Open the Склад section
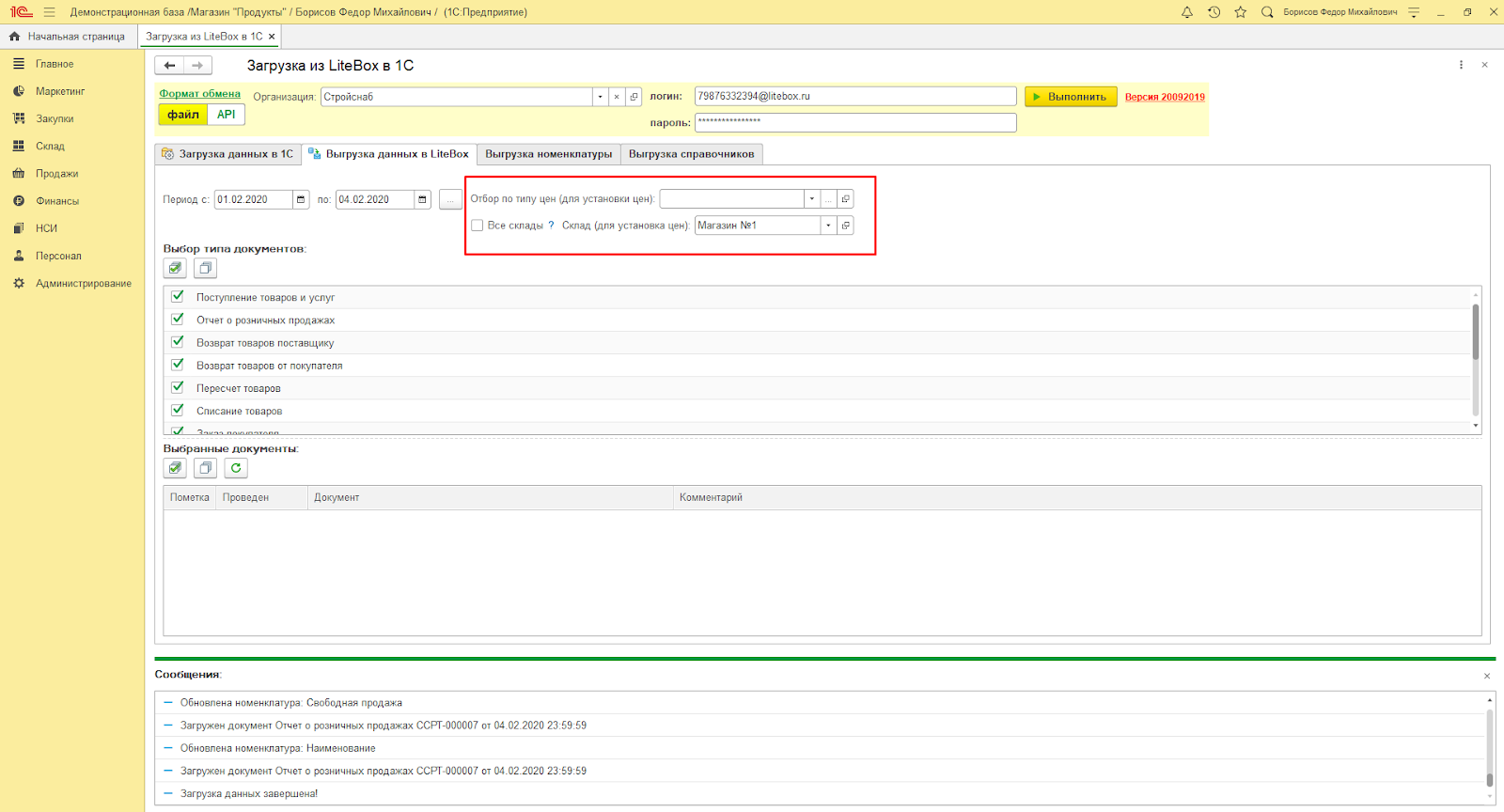This screenshot has width=1504, height=812. pyautogui.click(x=50, y=146)
